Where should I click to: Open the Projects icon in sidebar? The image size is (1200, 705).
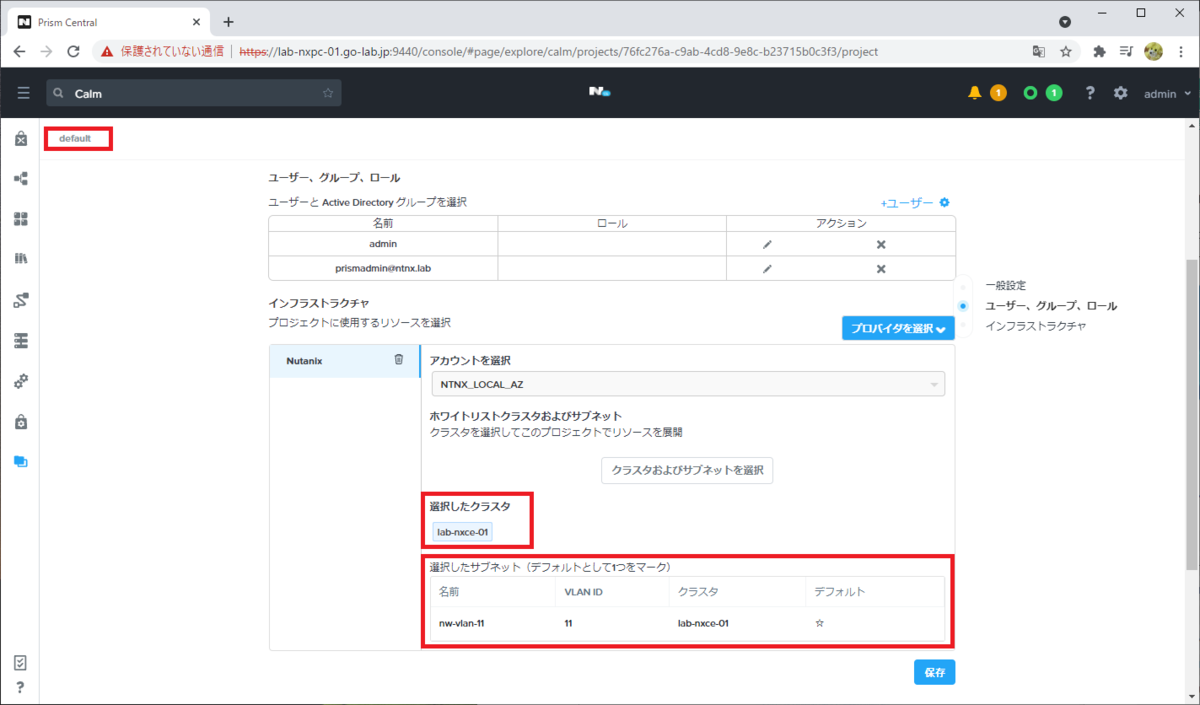(x=21, y=462)
